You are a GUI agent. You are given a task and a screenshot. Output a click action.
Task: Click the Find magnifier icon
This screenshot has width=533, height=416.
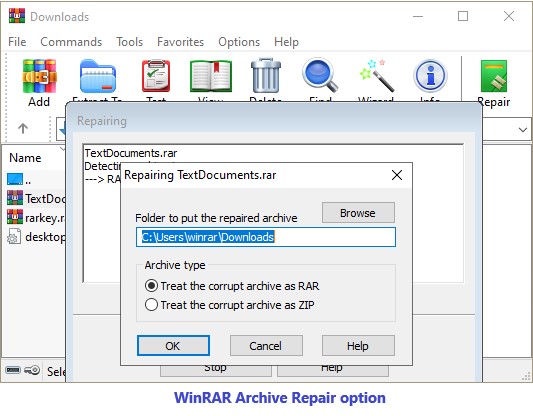click(x=320, y=75)
